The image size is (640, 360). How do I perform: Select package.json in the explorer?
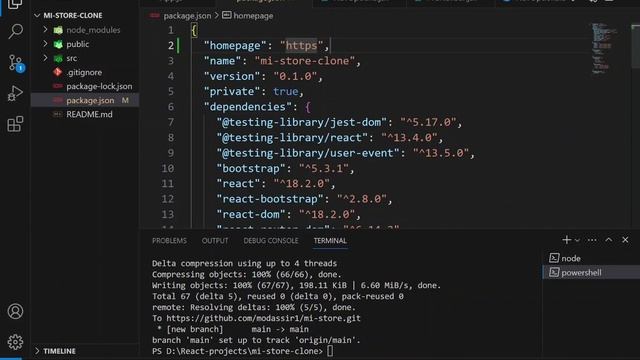tap(85, 100)
